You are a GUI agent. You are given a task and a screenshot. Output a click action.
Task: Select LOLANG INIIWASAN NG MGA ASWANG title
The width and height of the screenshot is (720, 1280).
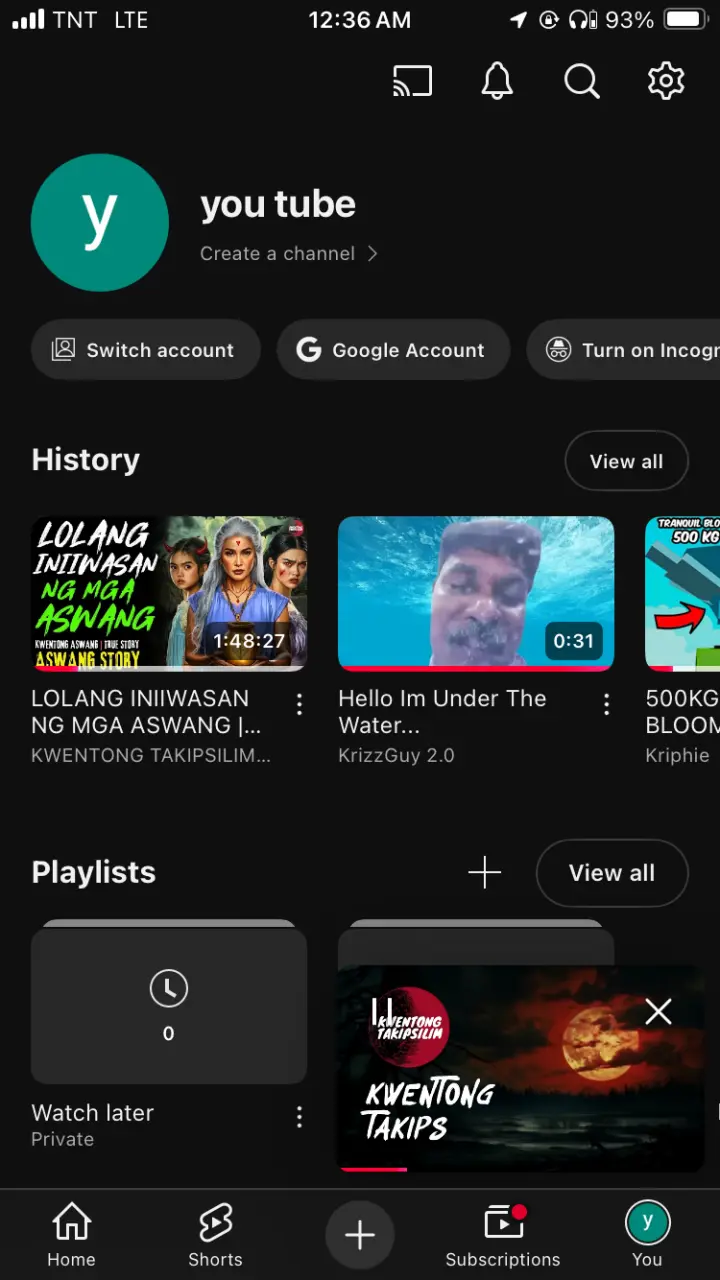pos(146,711)
